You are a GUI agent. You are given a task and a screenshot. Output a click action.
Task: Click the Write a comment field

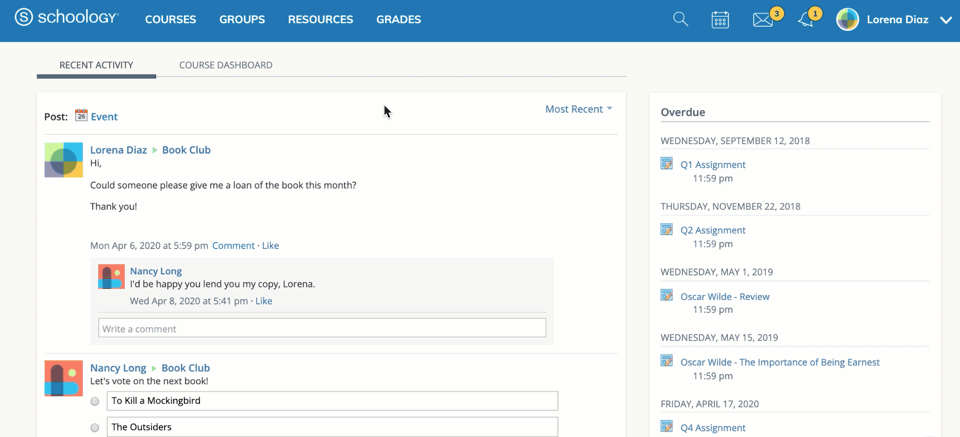(322, 328)
